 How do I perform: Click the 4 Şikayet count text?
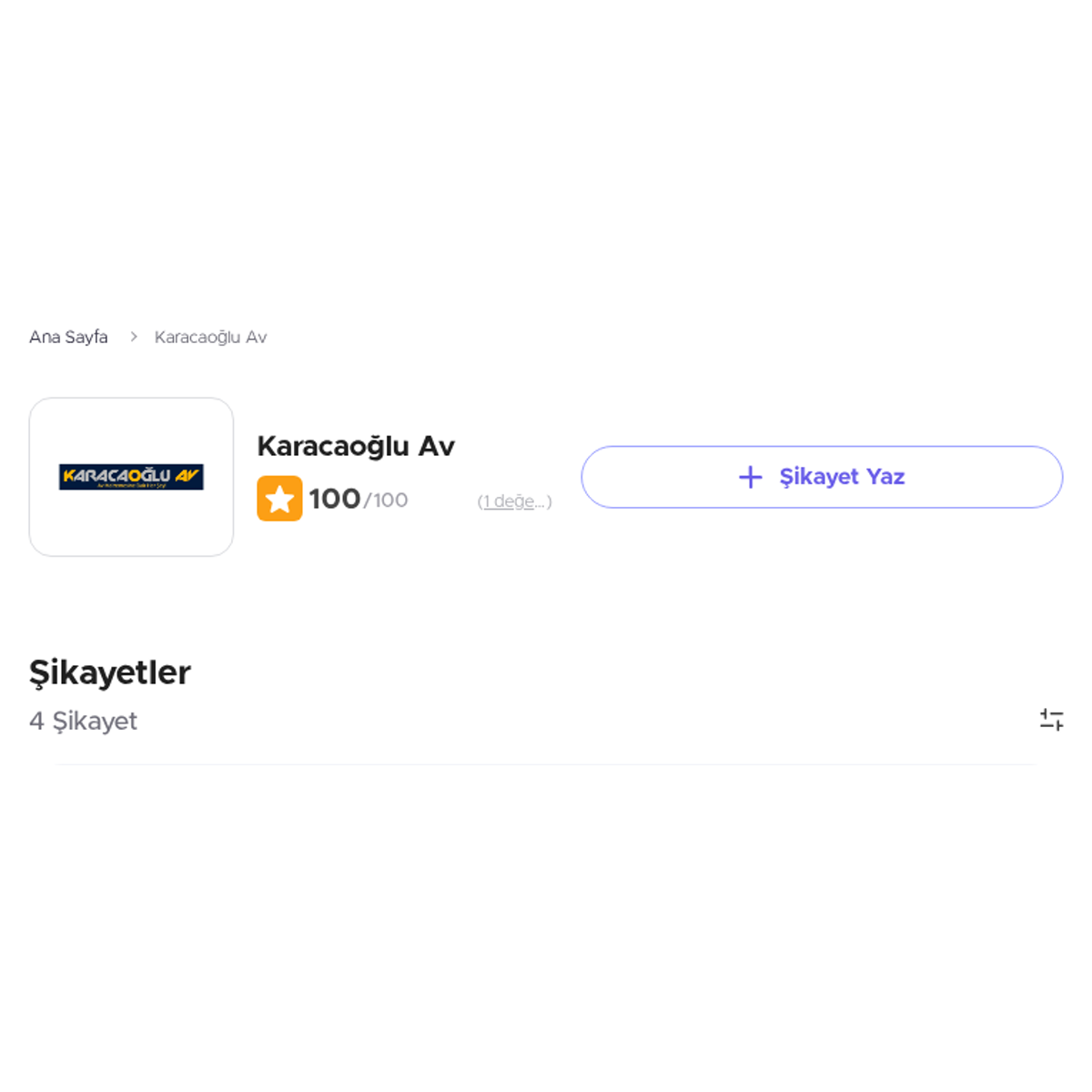point(83,721)
